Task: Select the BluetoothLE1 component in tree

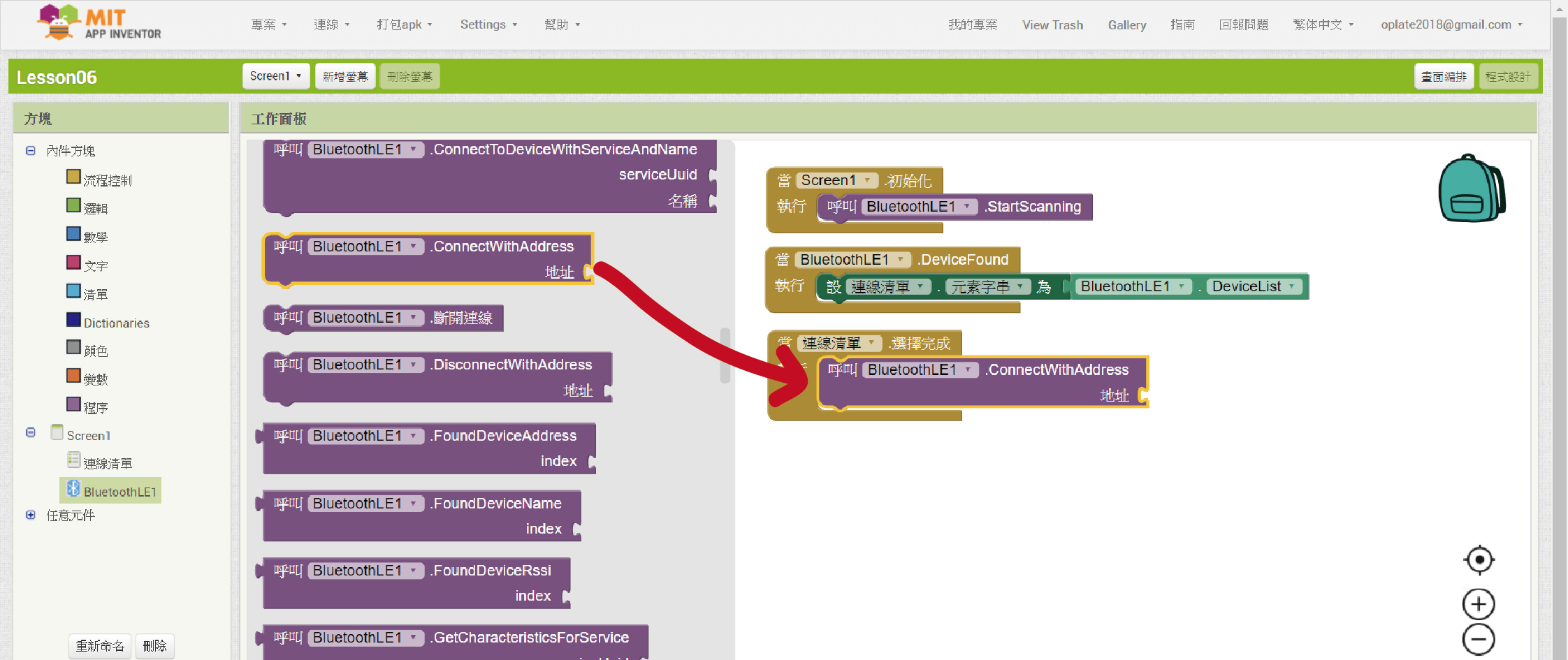Action: pos(119,491)
